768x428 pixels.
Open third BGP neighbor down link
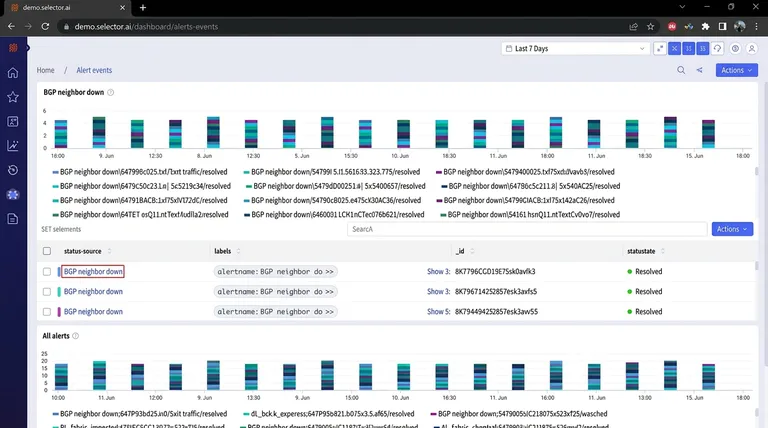pos(93,311)
